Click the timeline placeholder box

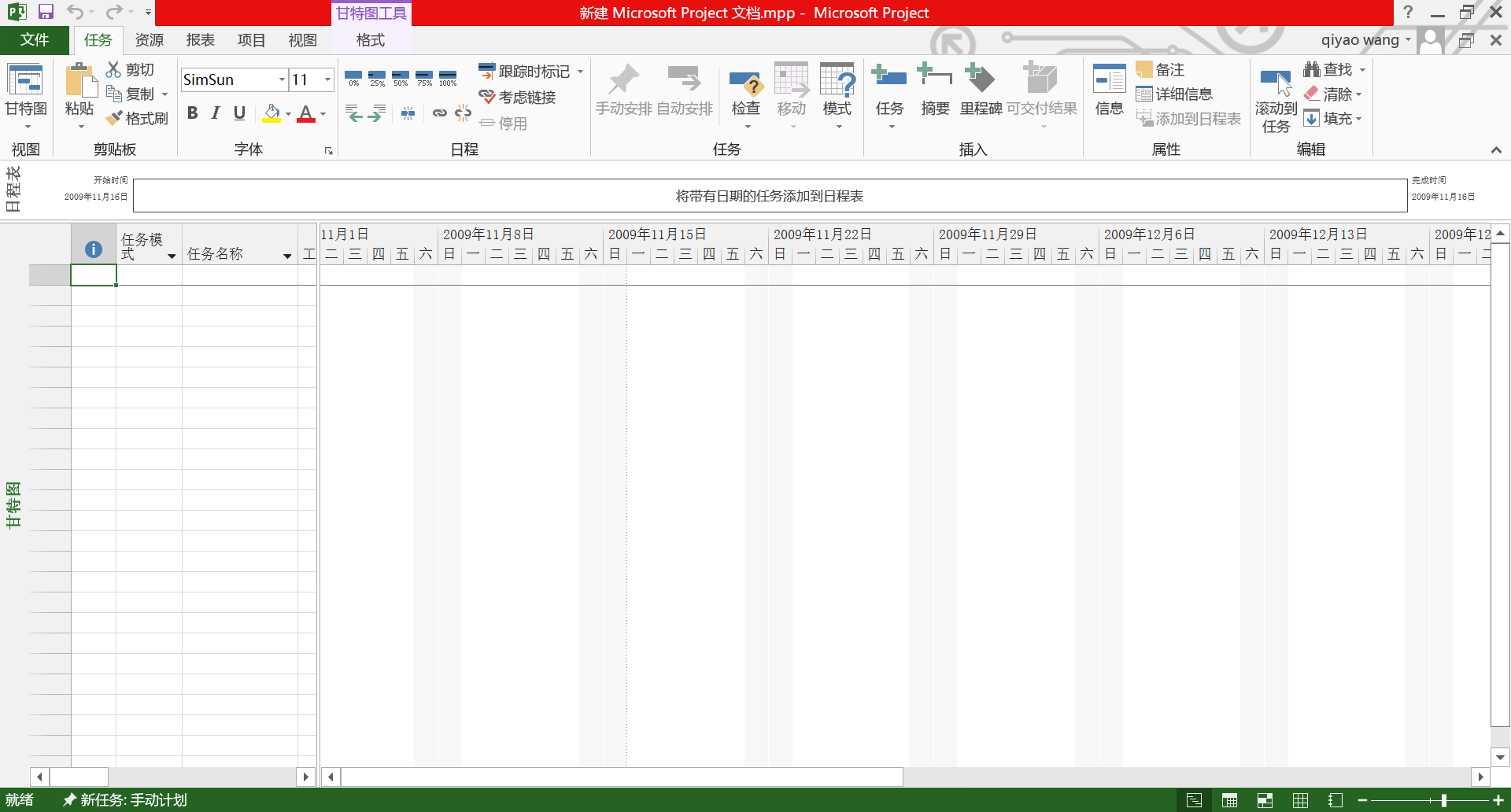coord(770,196)
